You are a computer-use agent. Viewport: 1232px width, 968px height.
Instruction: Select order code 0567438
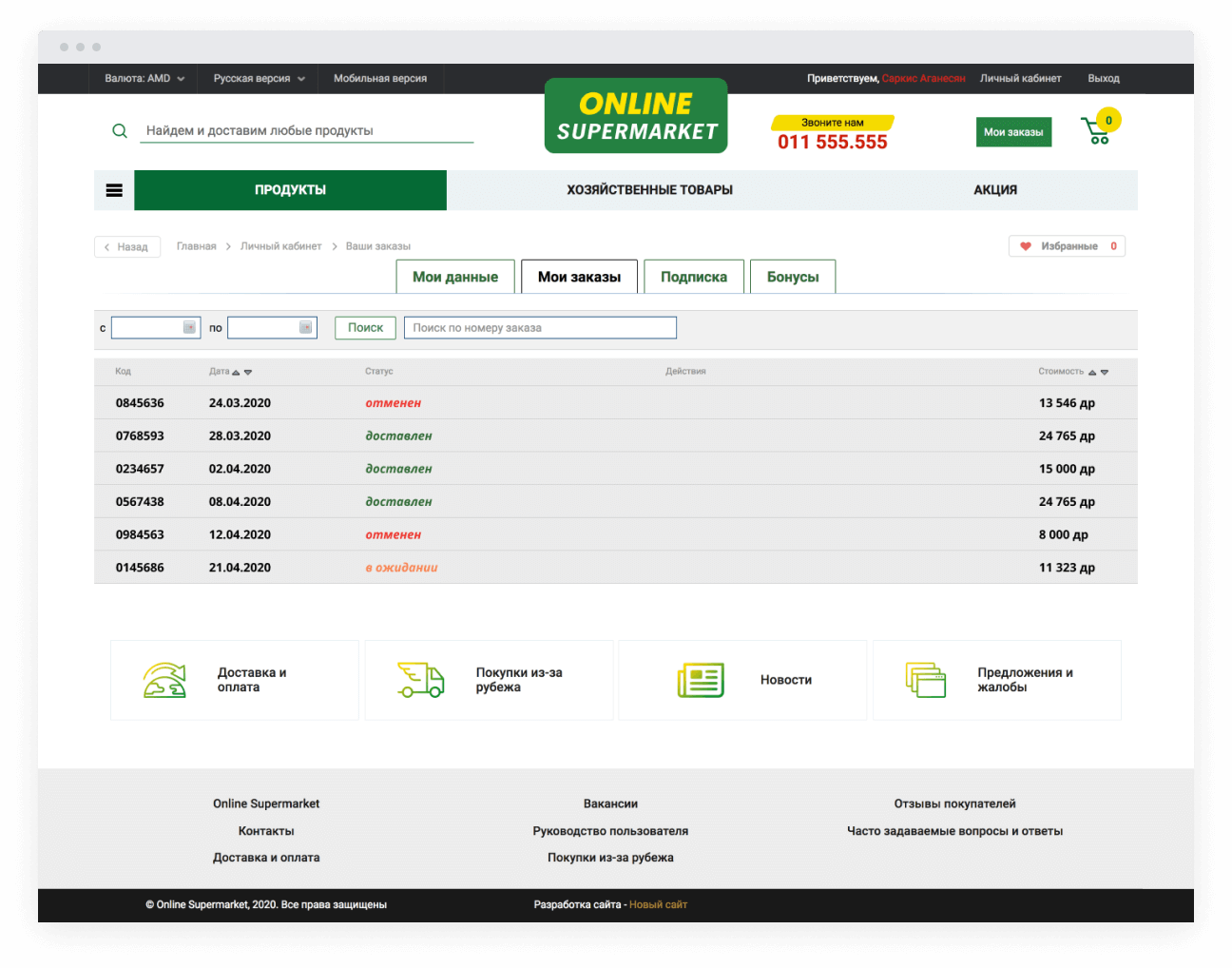(x=140, y=502)
